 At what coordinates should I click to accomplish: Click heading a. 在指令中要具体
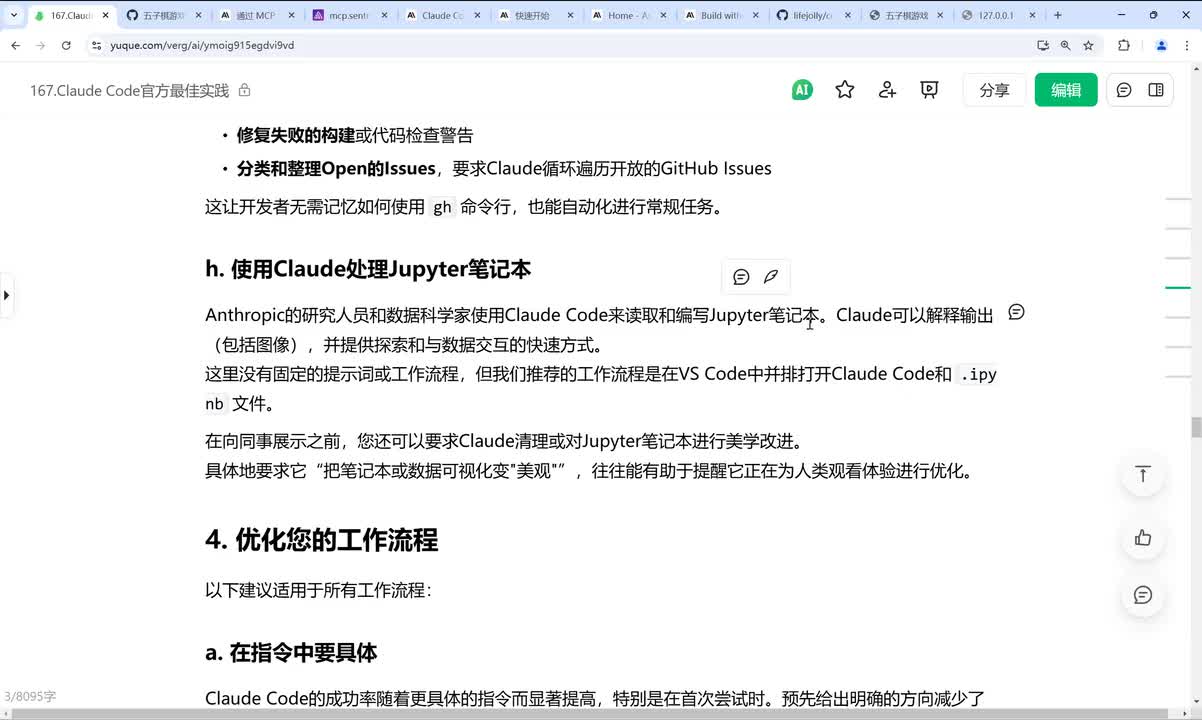tap(291, 653)
